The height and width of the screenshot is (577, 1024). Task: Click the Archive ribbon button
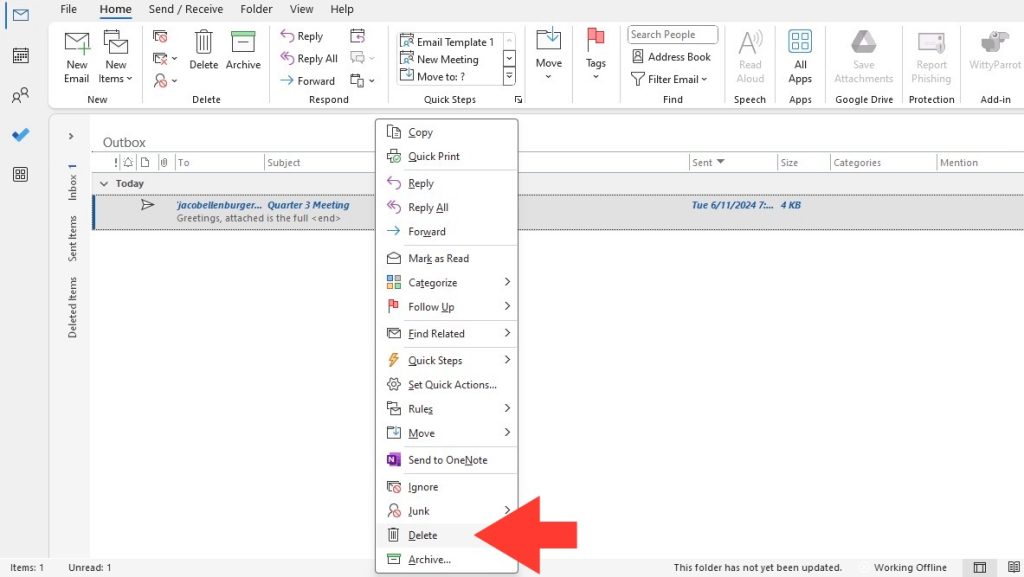point(243,50)
